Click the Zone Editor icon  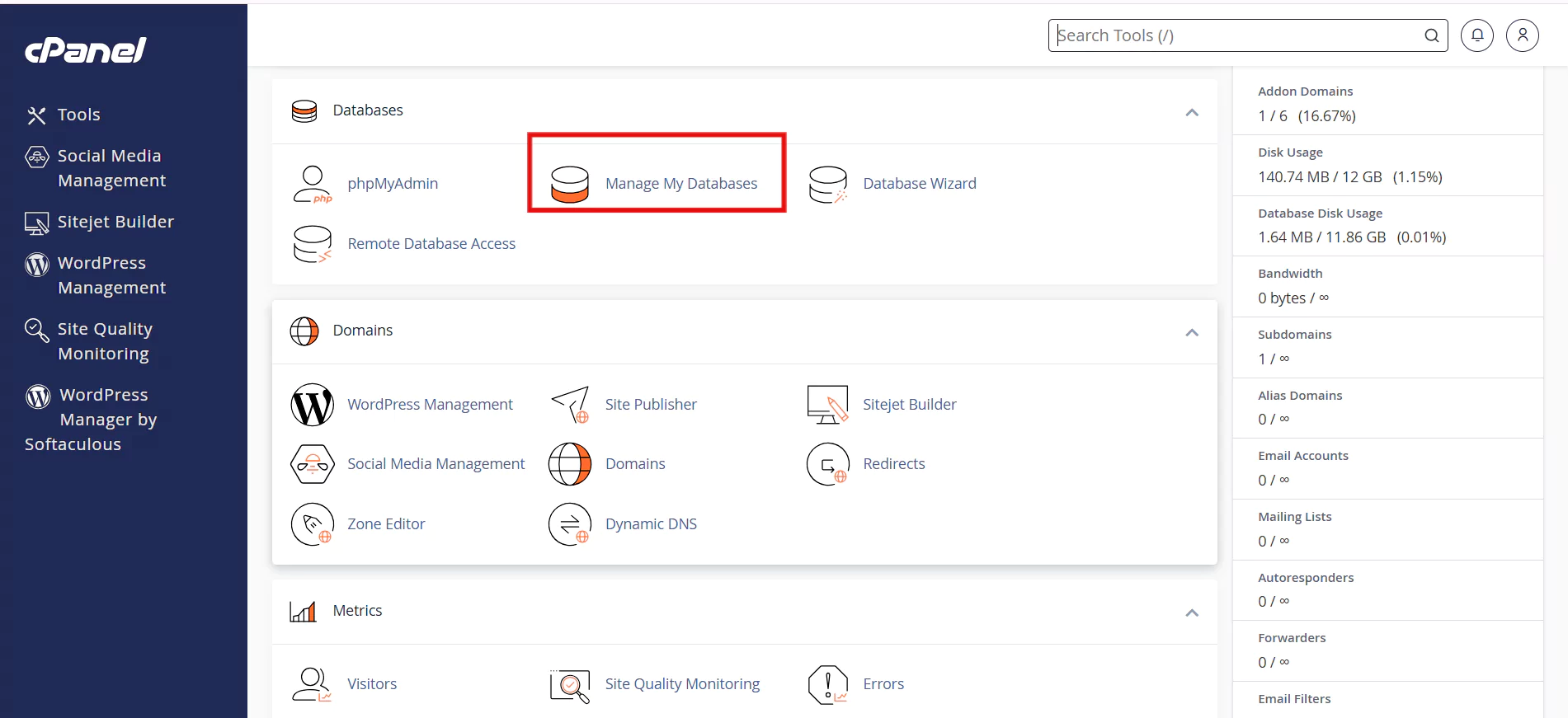point(313,524)
